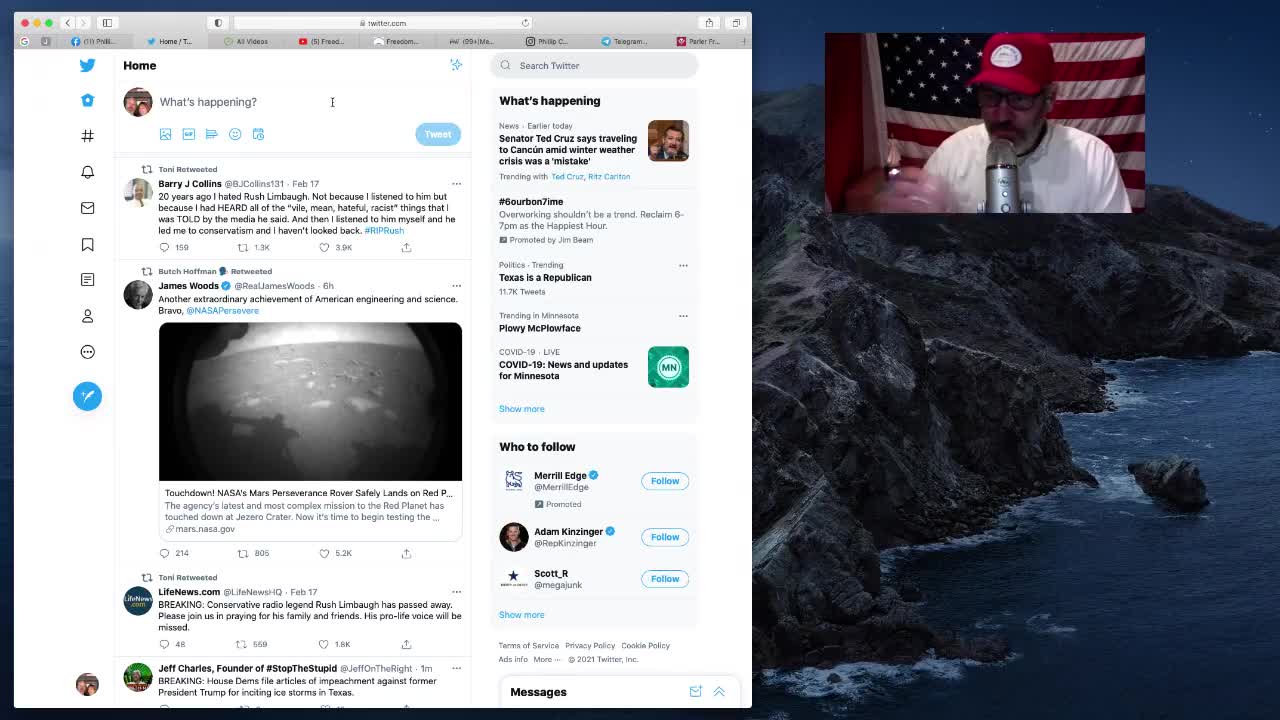
Task: Open @NASAPersevere mention link
Action: click(222, 311)
